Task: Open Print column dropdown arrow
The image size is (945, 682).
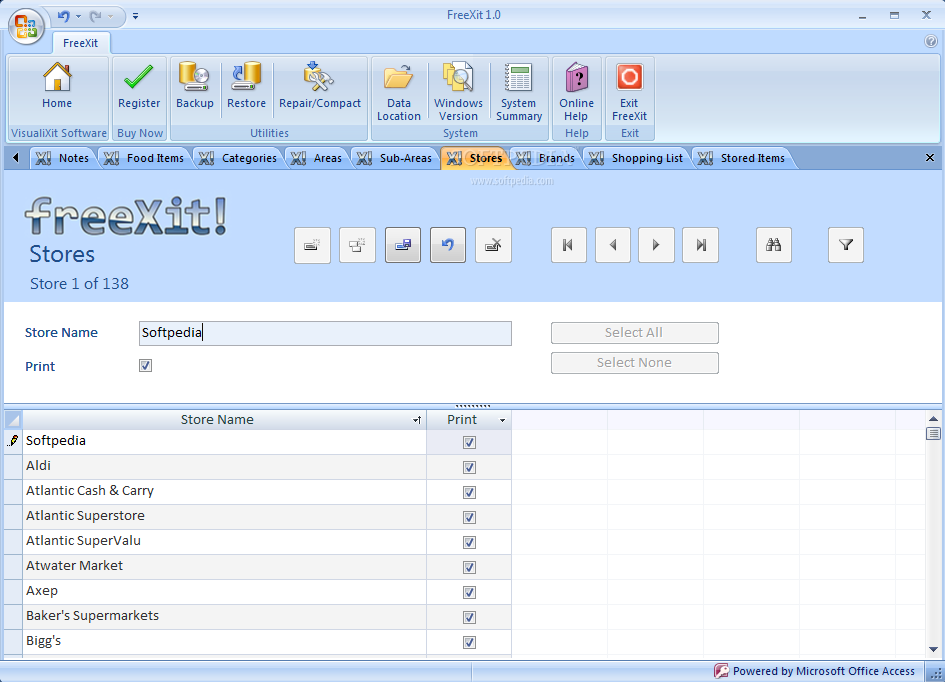Action: 502,420
